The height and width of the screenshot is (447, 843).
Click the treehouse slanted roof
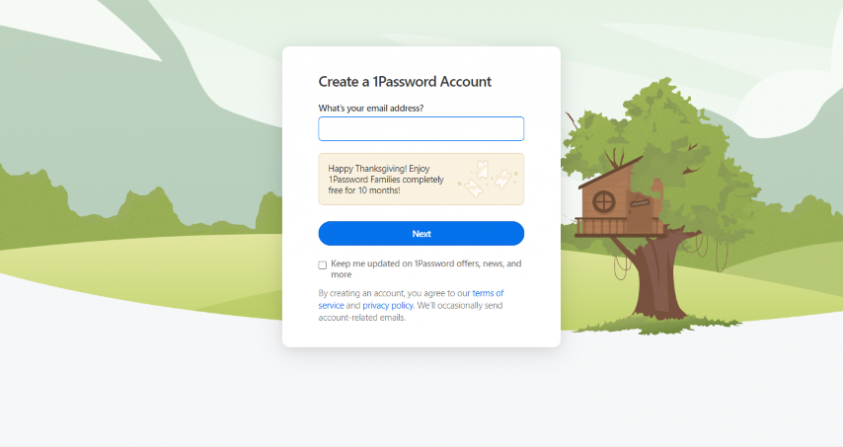click(x=611, y=172)
